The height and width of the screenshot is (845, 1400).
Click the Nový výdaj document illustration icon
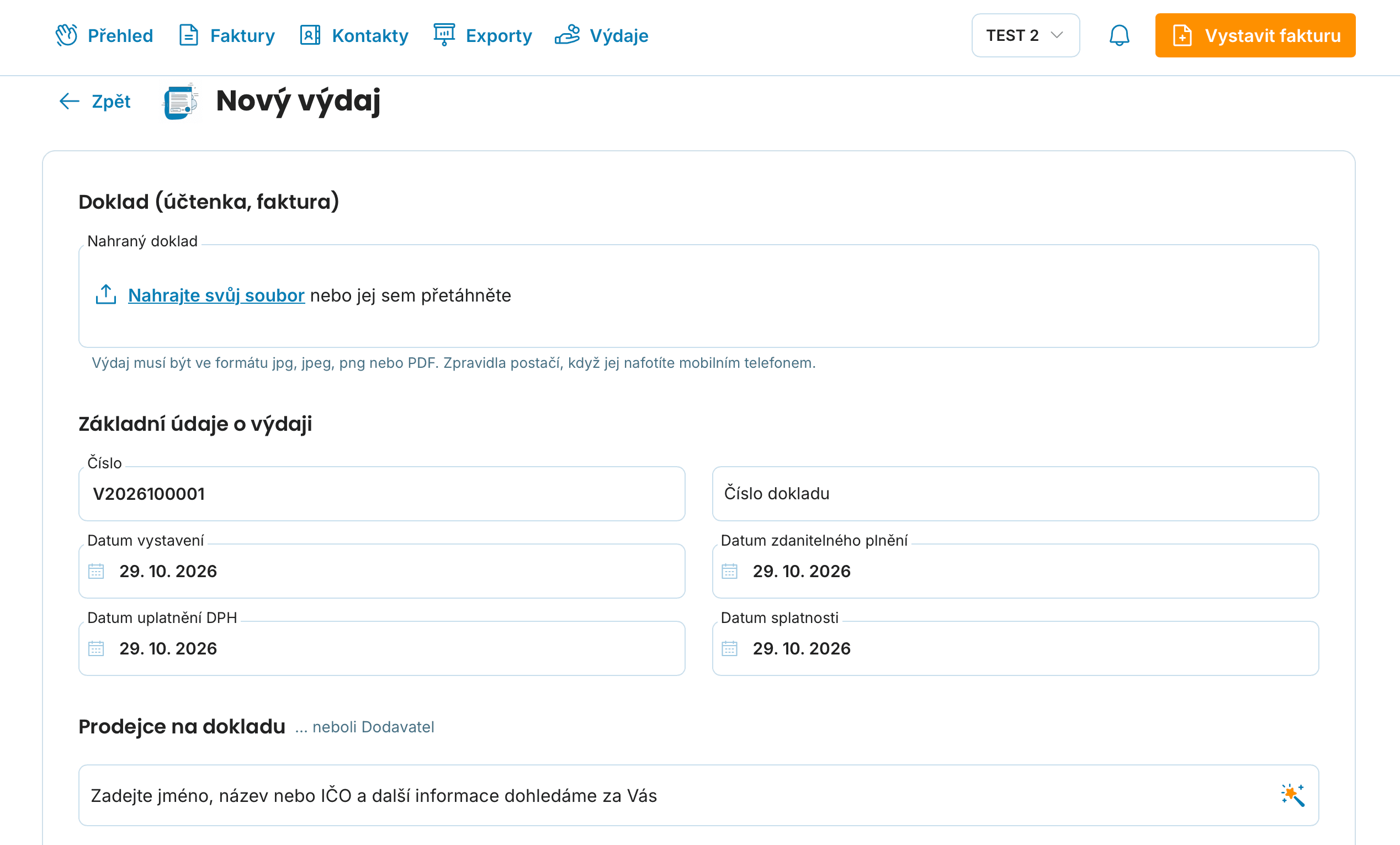click(x=181, y=102)
